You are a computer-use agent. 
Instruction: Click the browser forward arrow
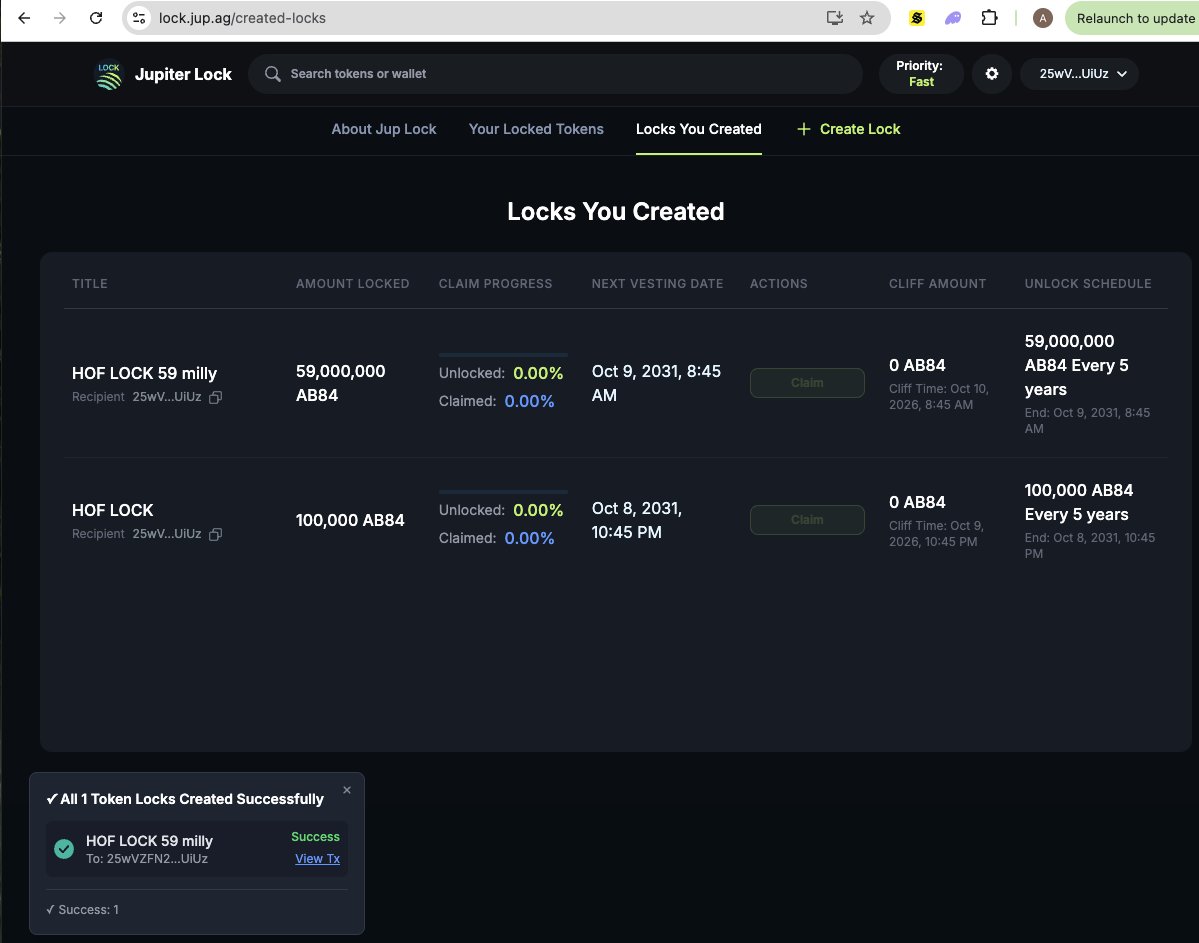(x=60, y=18)
